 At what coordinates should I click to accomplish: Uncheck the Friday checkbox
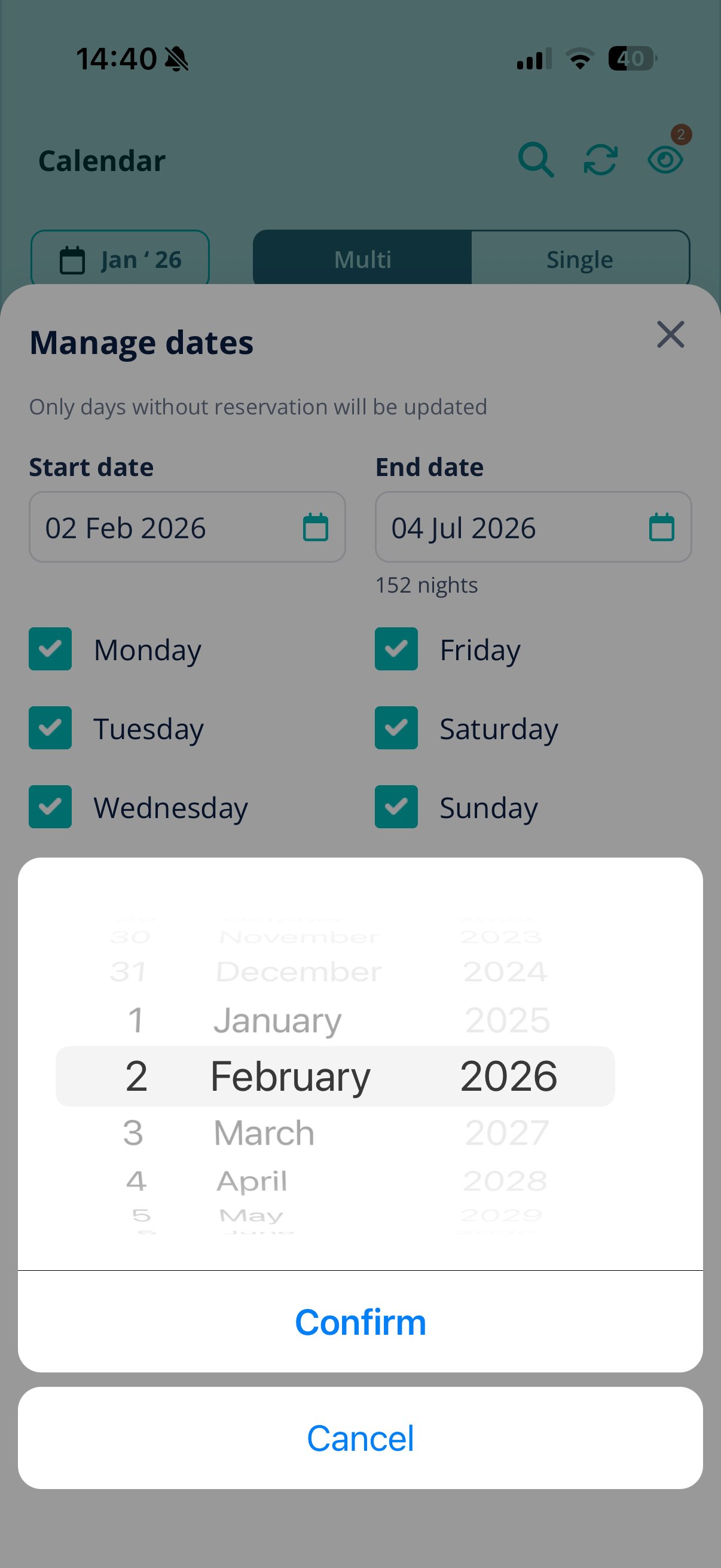click(396, 649)
